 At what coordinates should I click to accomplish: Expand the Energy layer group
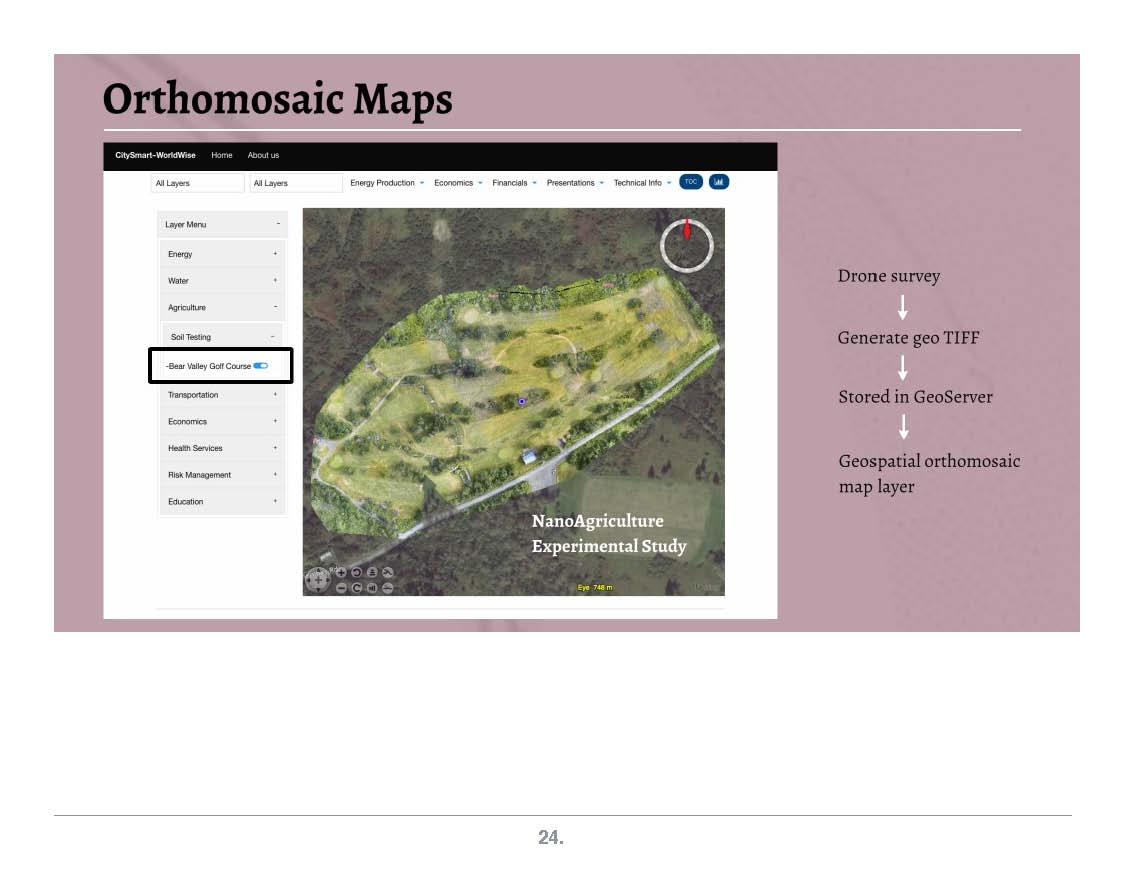click(x=275, y=254)
